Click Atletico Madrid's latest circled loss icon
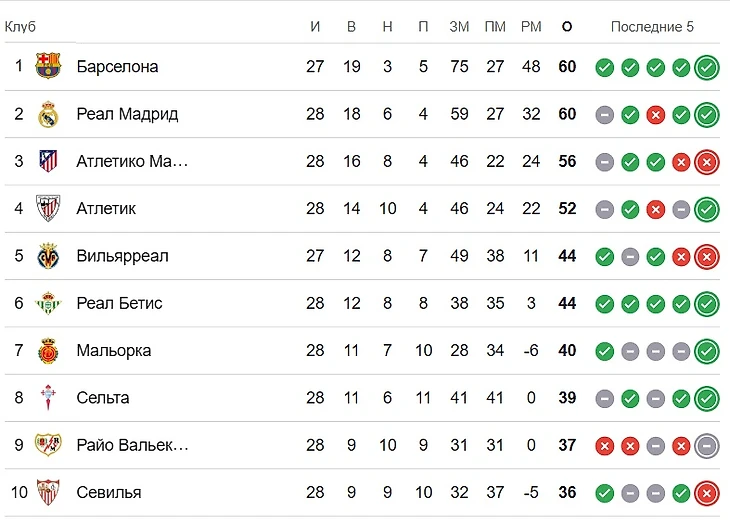The height and width of the screenshot is (524, 730). pyautogui.click(x=707, y=162)
